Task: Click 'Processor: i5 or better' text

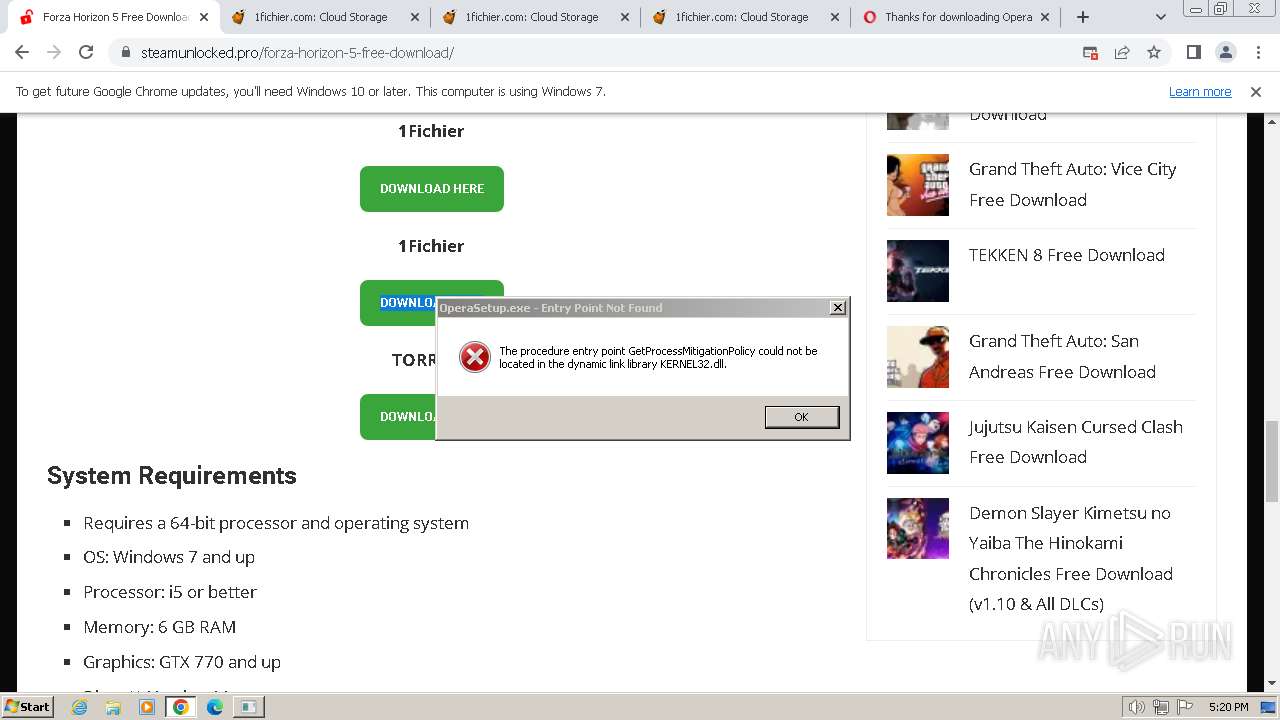Action: click(x=170, y=592)
